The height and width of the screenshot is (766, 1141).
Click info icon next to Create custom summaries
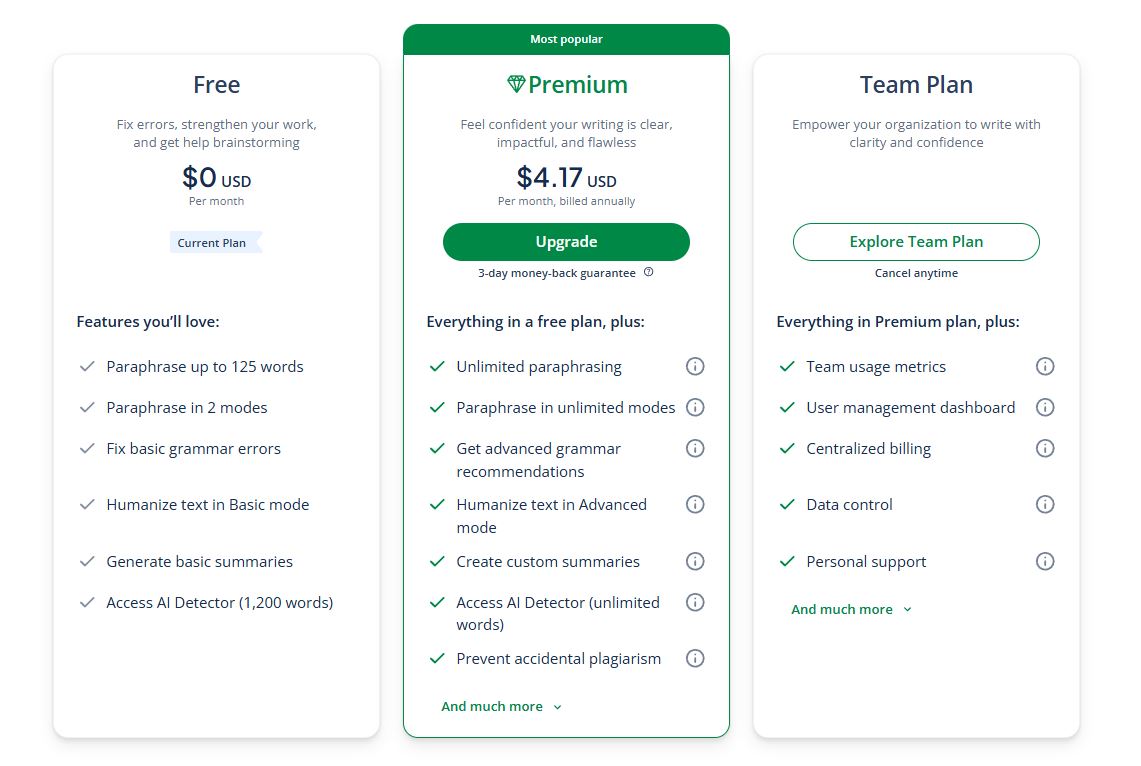click(x=695, y=562)
